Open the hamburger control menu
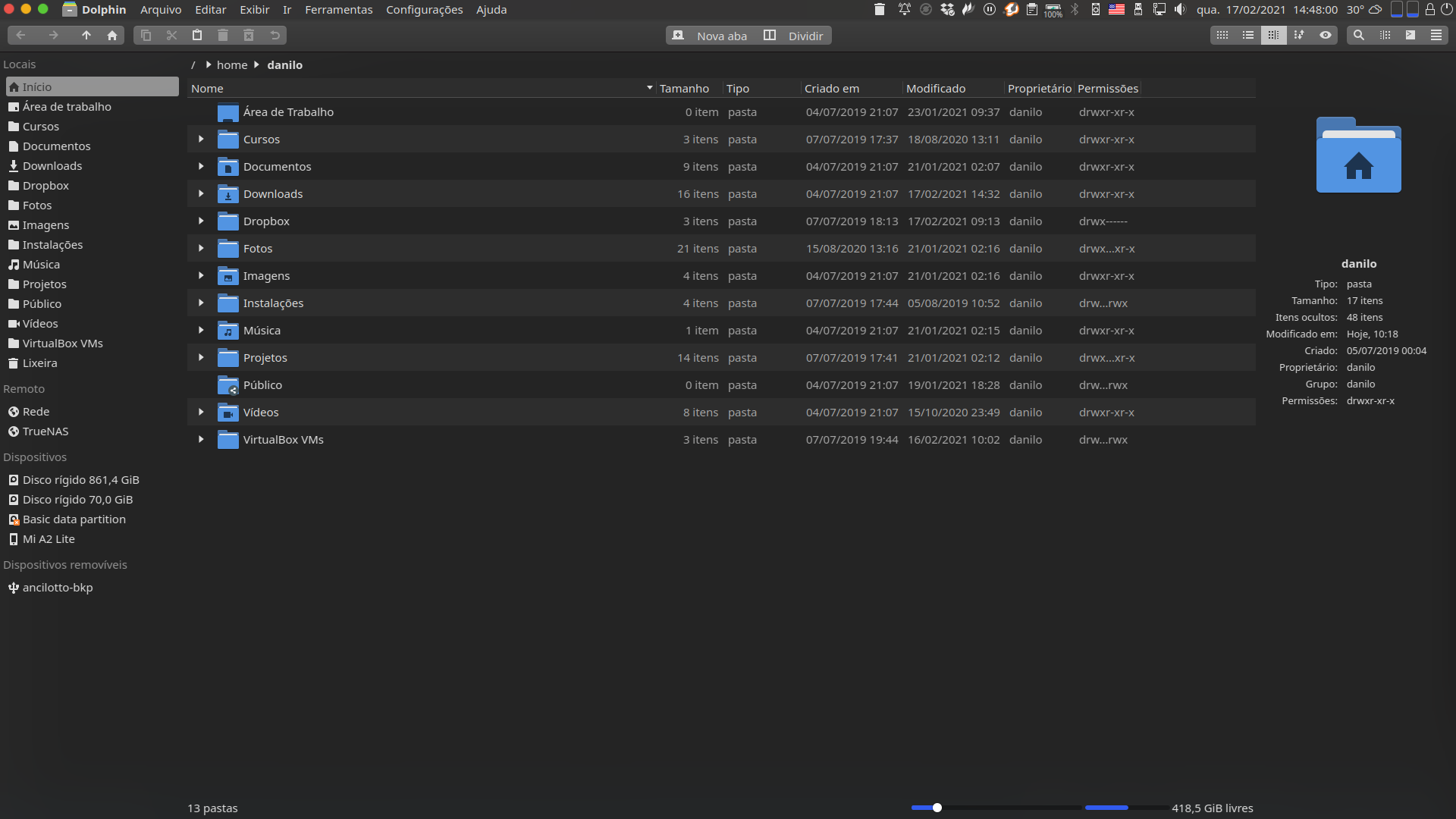Screen dimensions: 1456x819 click(1436, 36)
